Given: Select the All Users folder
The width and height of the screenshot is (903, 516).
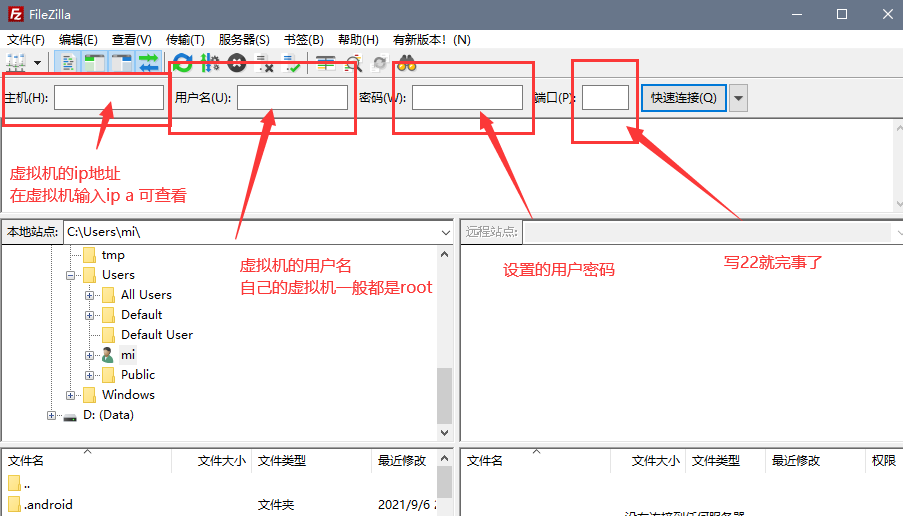Looking at the screenshot, I should point(146,295).
